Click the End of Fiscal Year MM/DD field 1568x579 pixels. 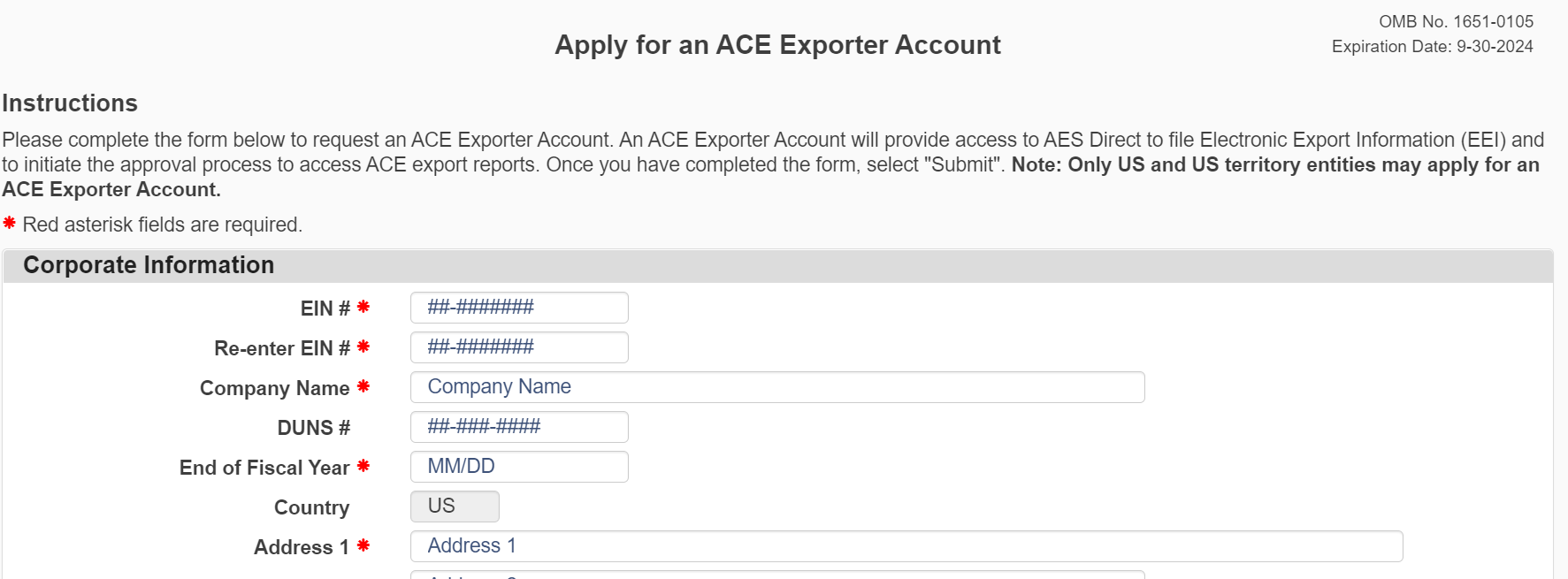519,467
